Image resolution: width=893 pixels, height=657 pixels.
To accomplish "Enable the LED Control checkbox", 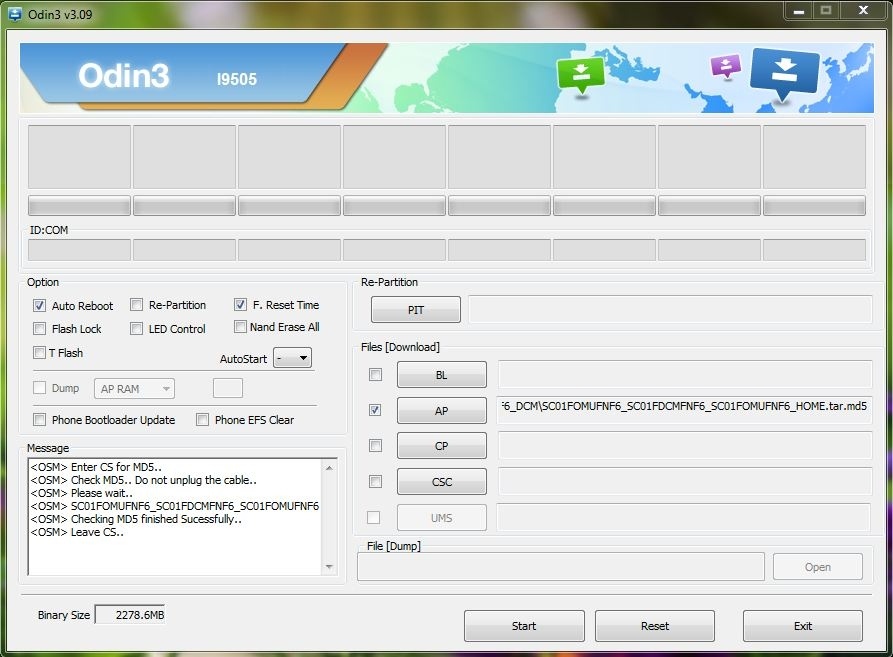I will click(x=136, y=328).
